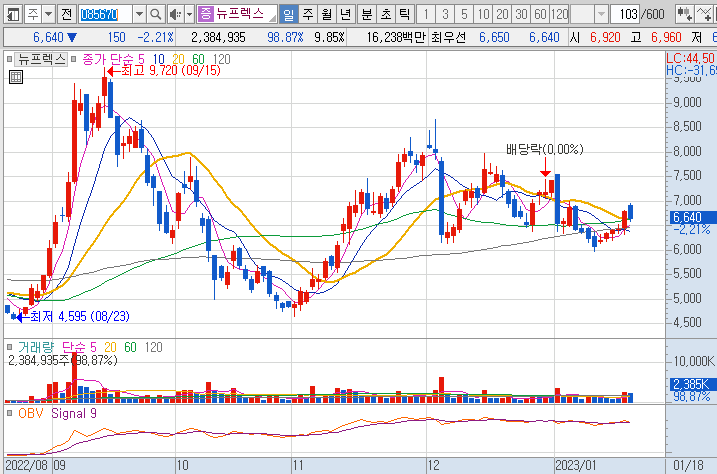Choose the 10 interval button
The height and width of the screenshot is (474, 717).
coord(483,15)
